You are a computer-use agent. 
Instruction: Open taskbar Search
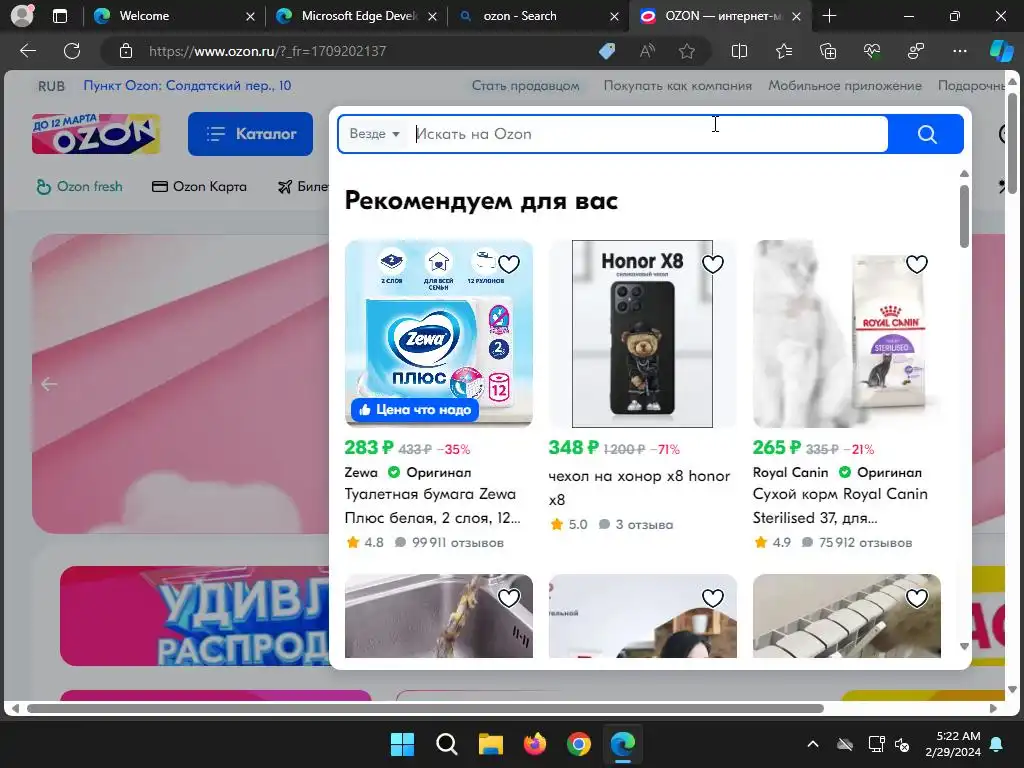point(447,744)
